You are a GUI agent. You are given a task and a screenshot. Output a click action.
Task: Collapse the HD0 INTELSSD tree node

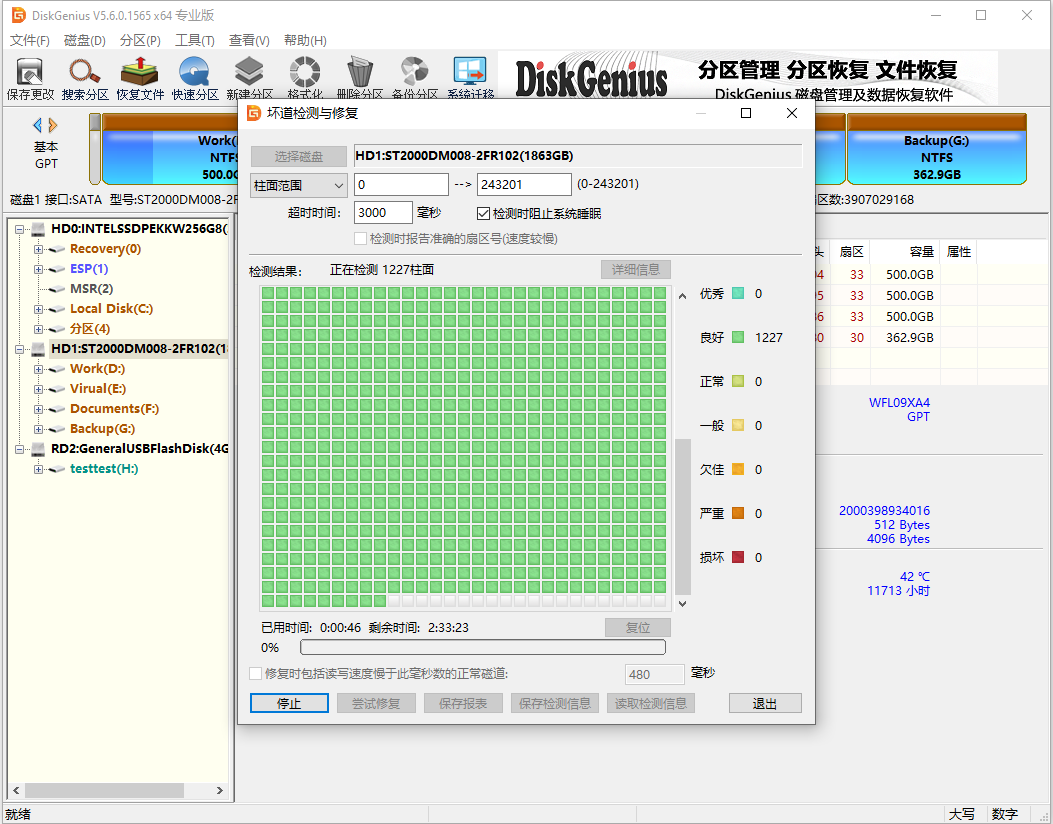pos(19,230)
